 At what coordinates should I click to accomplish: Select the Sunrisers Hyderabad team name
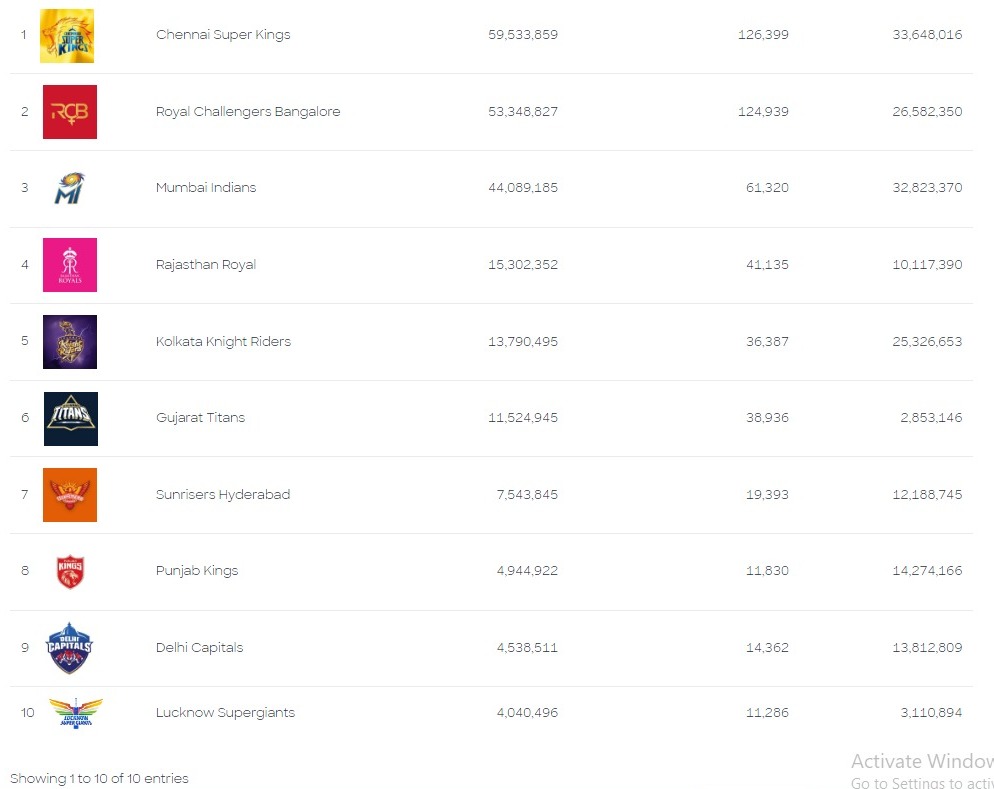click(223, 495)
